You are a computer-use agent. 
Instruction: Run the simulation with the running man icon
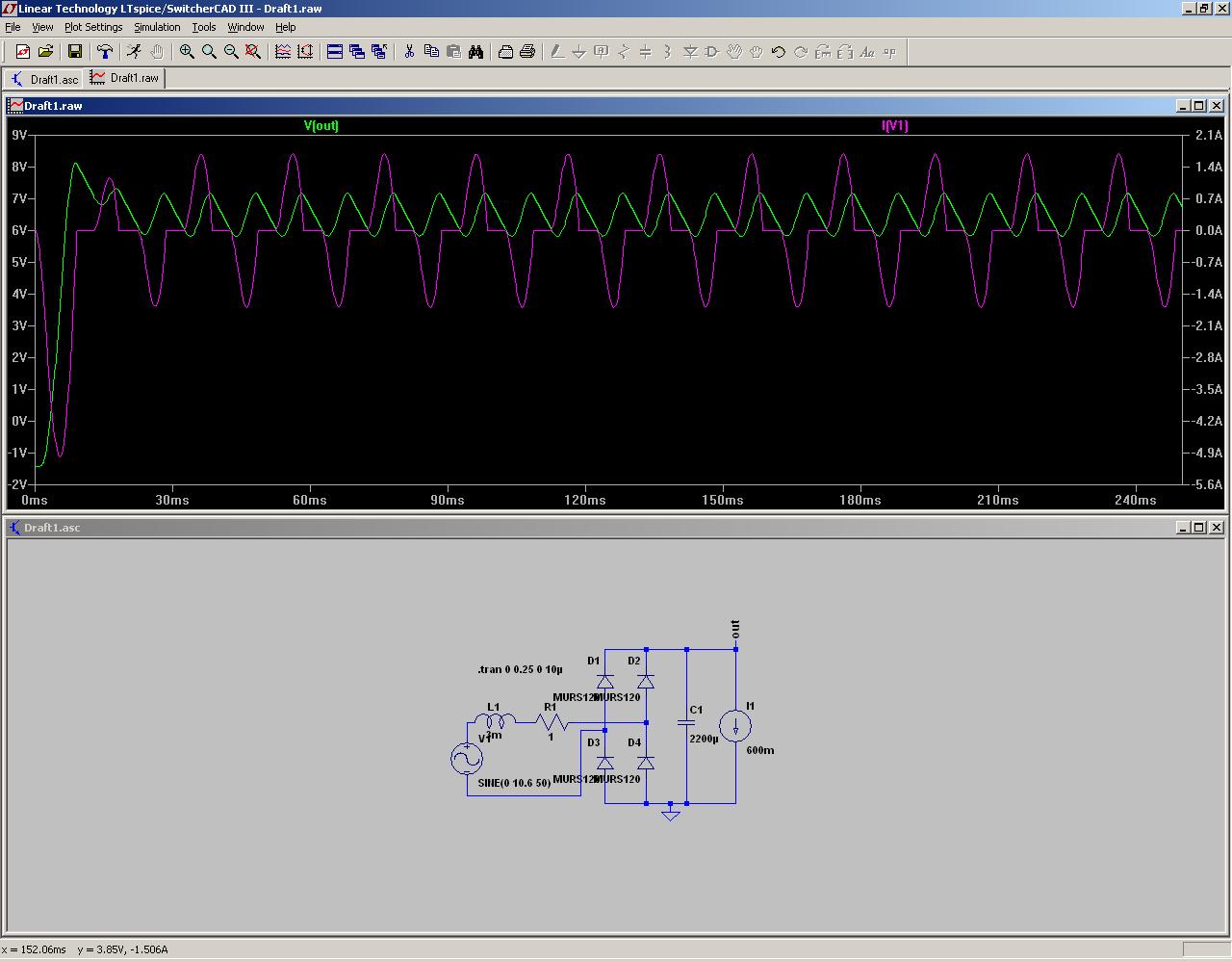[134, 52]
